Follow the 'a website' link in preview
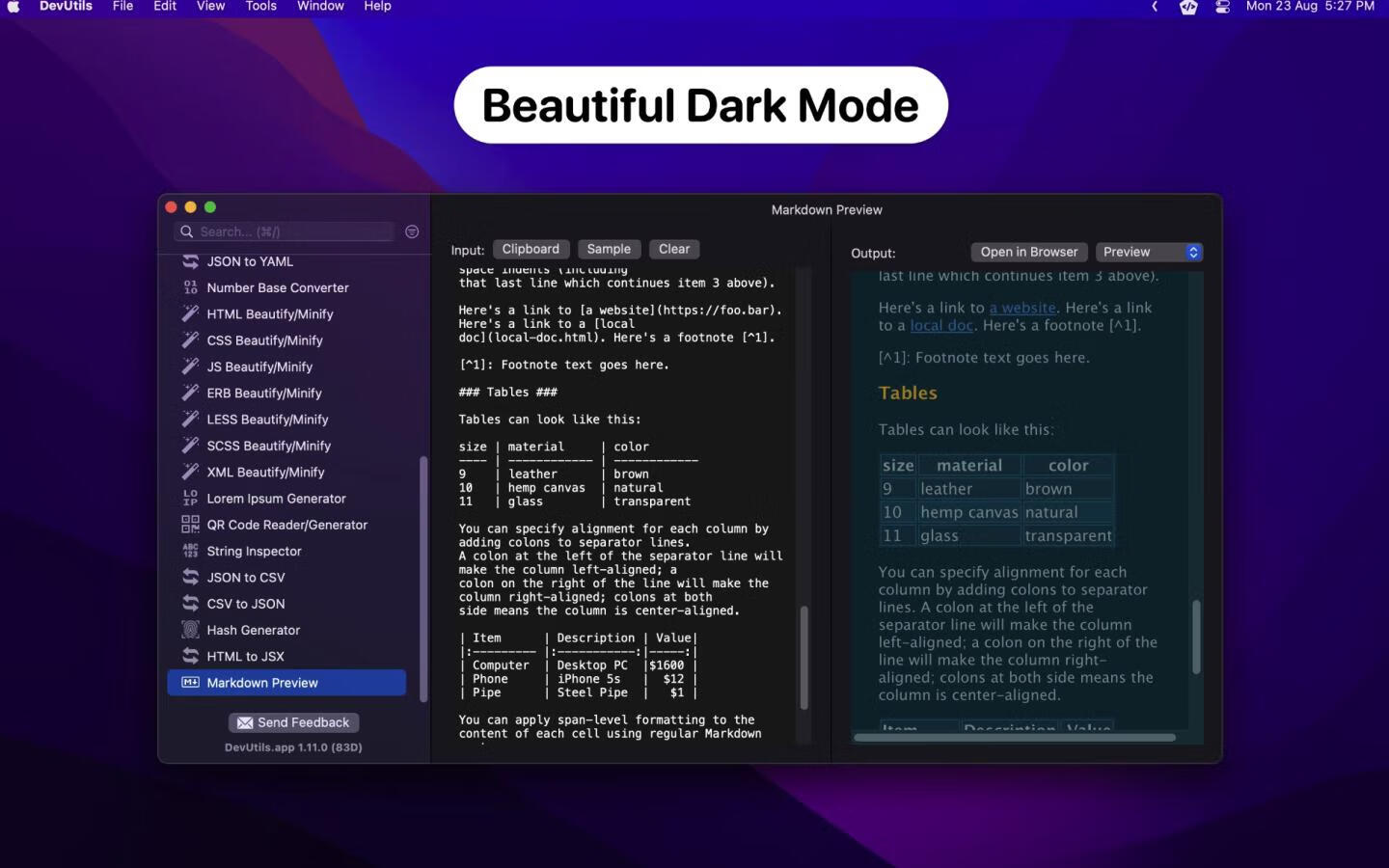The width and height of the screenshot is (1389, 868). (1021, 308)
